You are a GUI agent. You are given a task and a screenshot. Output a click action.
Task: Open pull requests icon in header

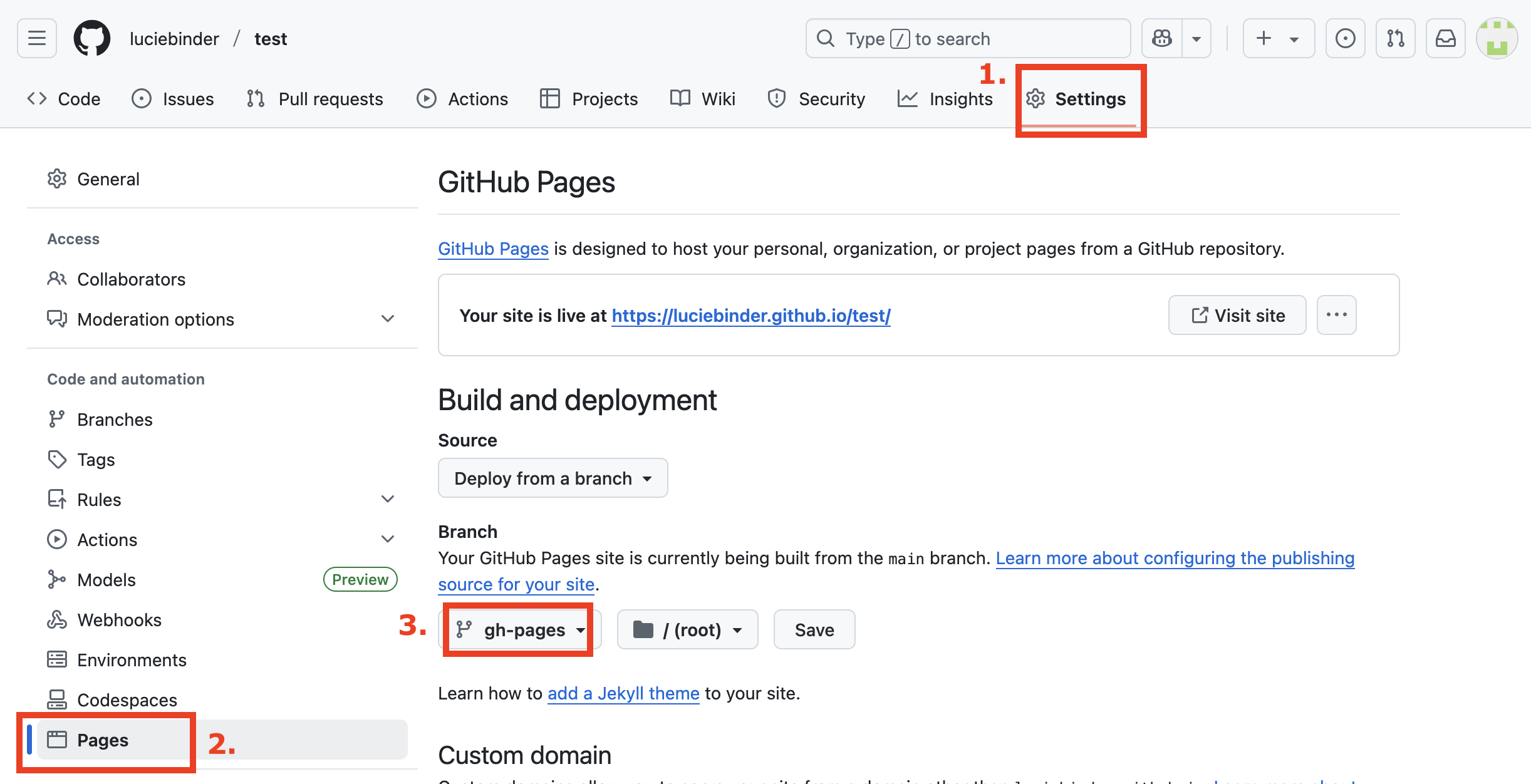[x=1395, y=39]
